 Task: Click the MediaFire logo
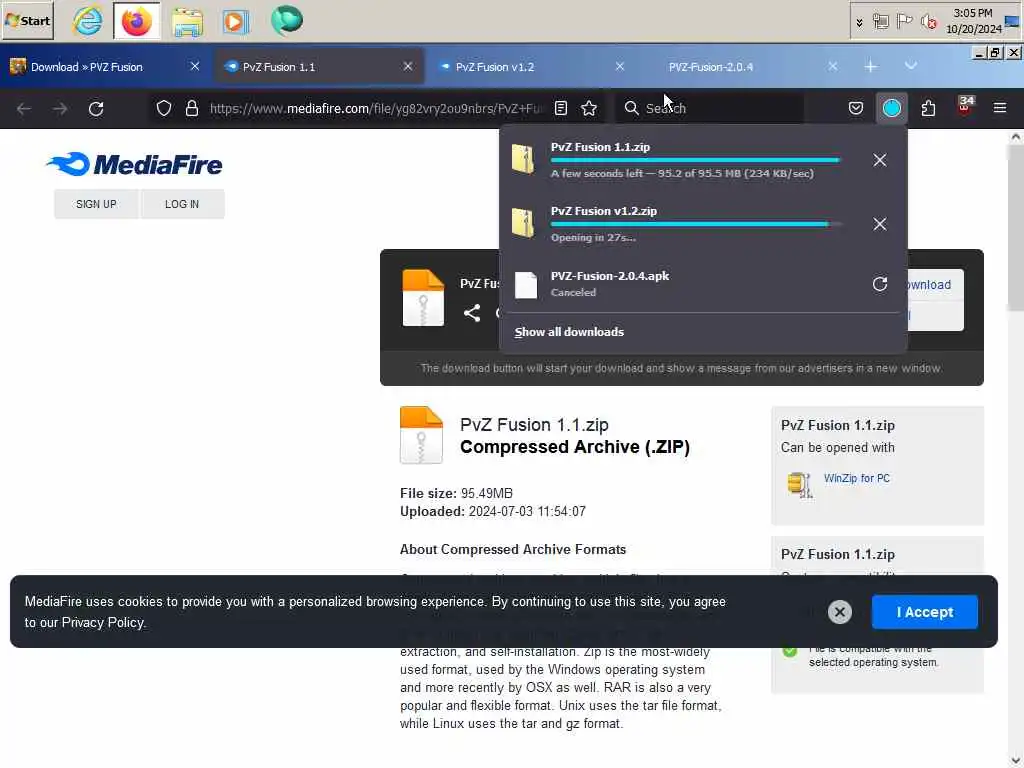pyautogui.click(x=135, y=165)
